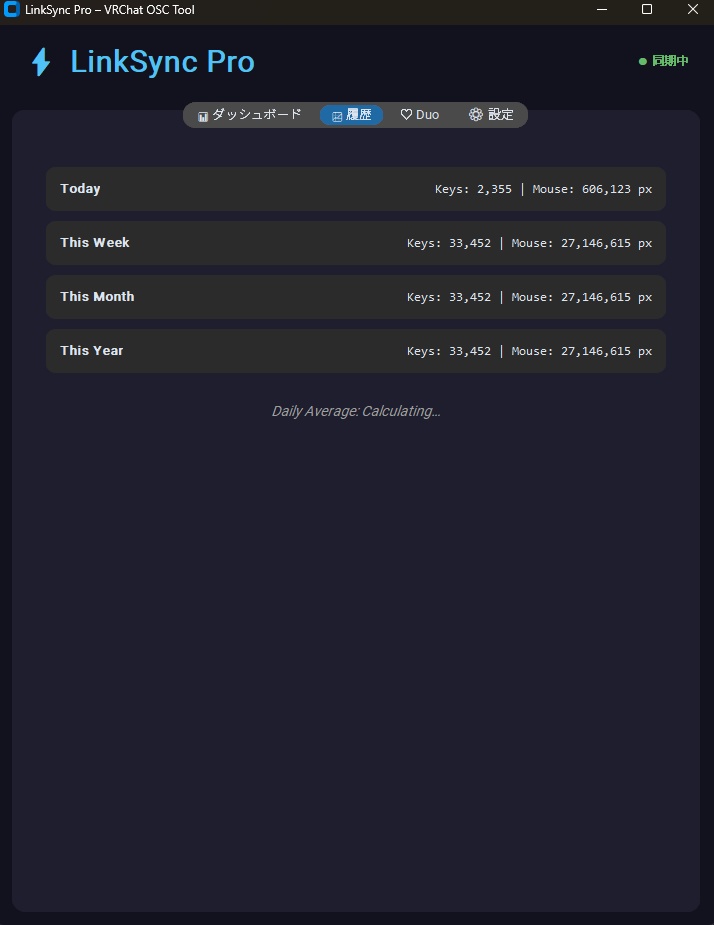714x925 pixels.
Task: Click the LinkSync app icon in title bar
Action: [13, 10]
